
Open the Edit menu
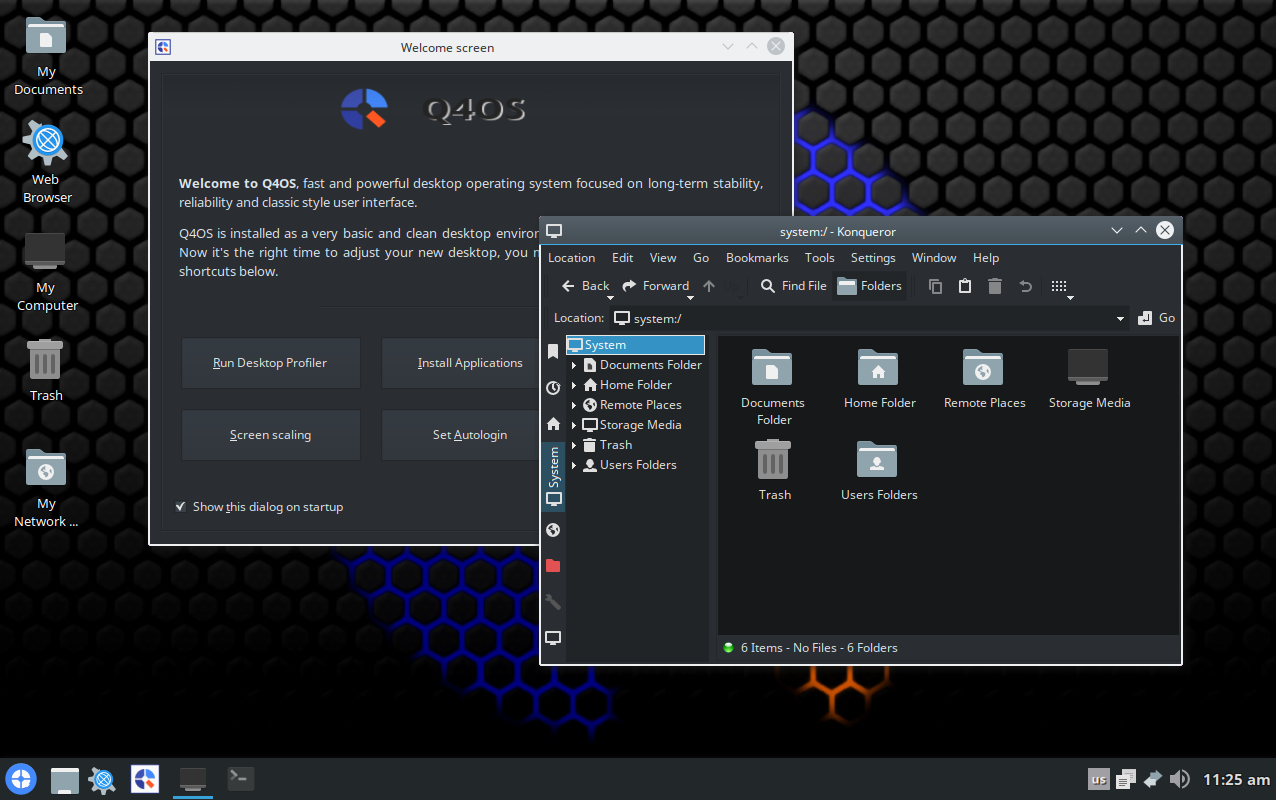[622, 258]
